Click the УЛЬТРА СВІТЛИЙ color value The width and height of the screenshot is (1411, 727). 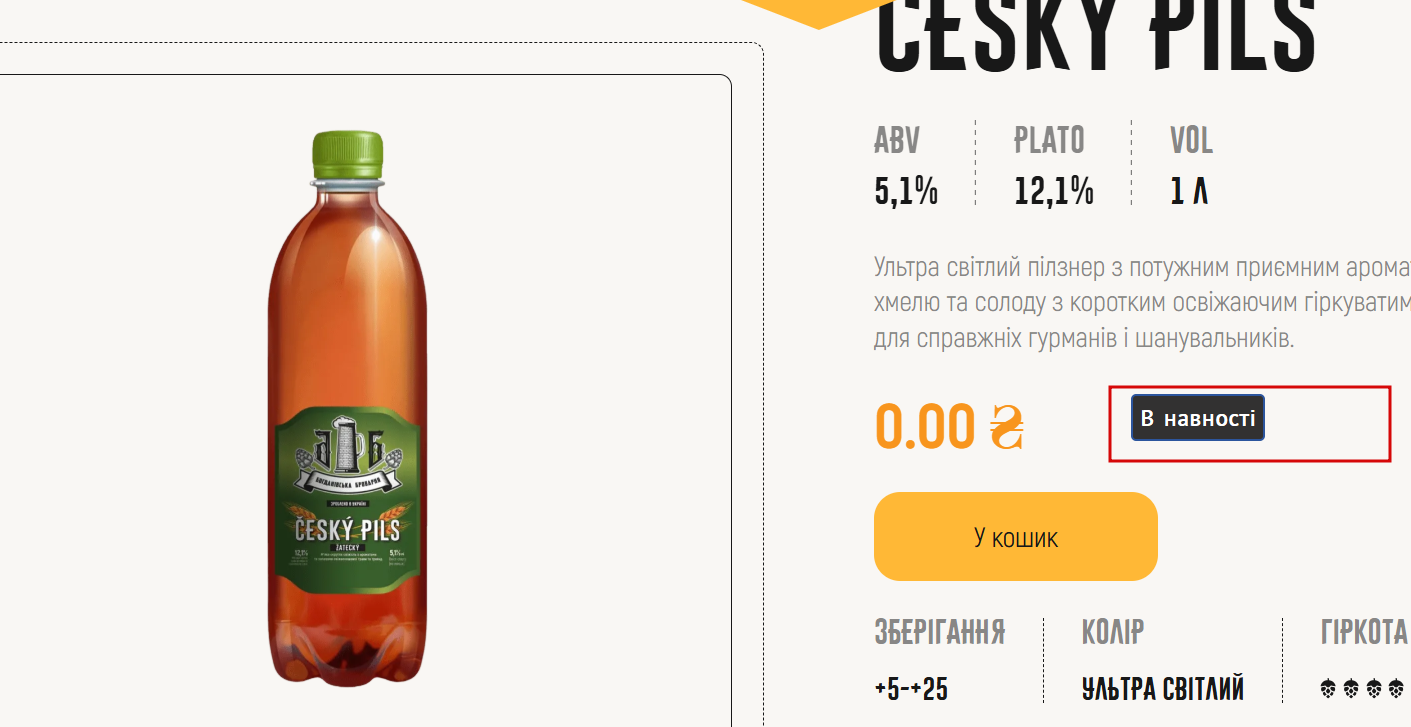[1163, 689]
